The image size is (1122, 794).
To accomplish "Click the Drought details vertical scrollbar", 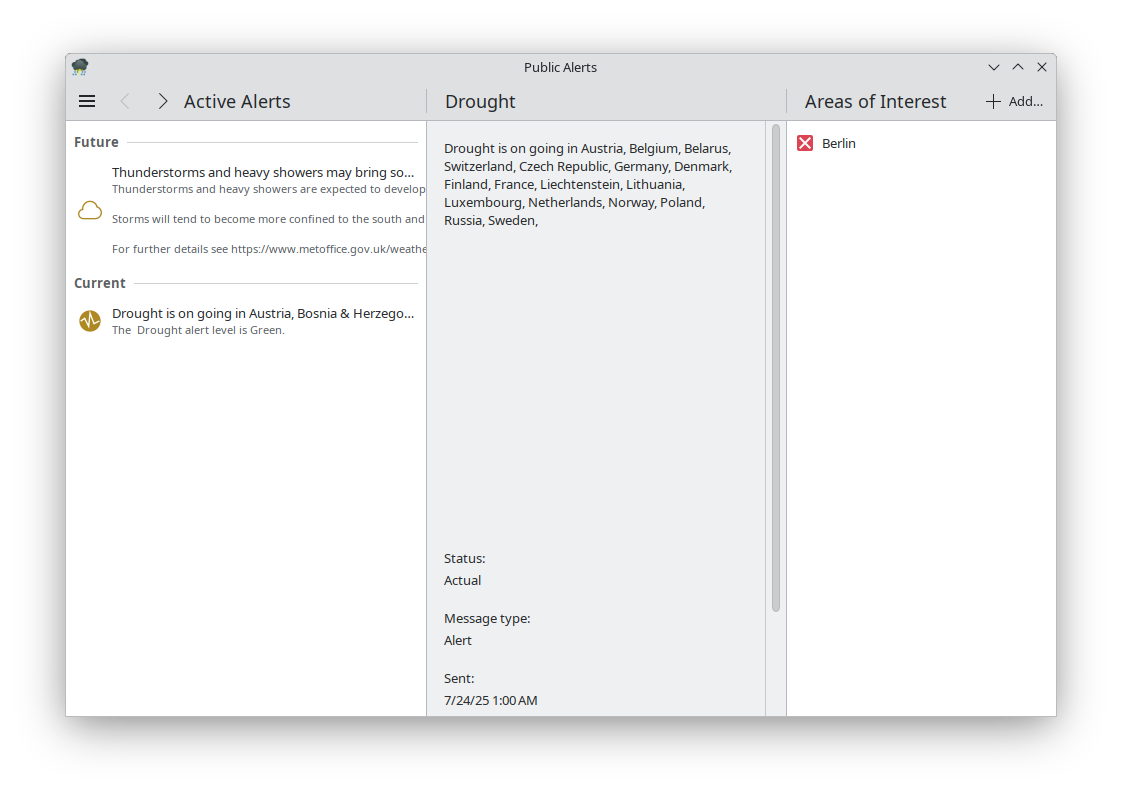I will pos(775,367).
